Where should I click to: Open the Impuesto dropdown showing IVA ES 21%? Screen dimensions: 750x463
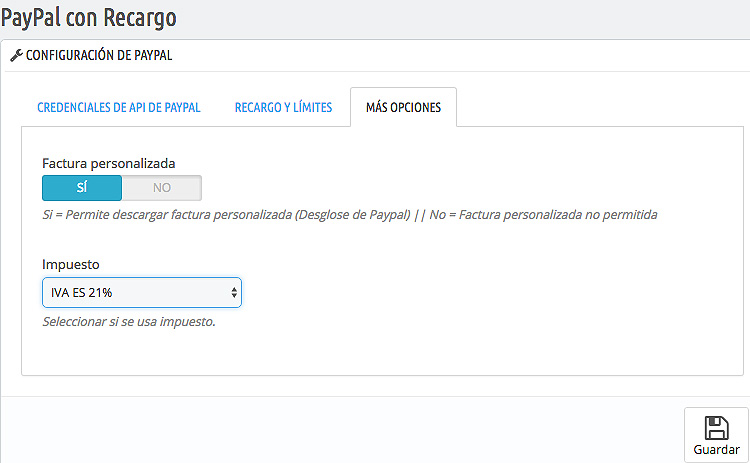click(x=142, y=292)
